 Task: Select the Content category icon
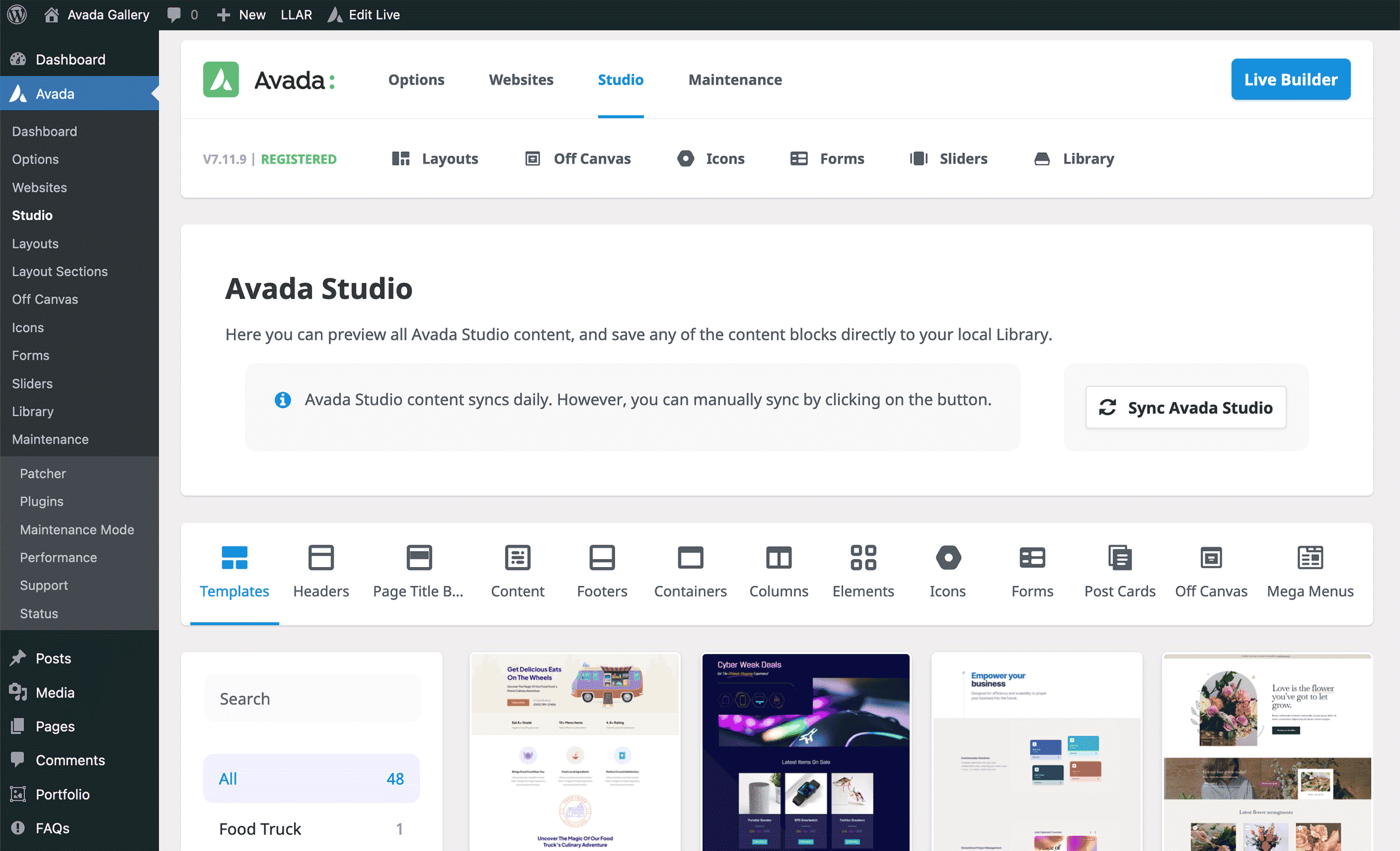click(x=517, y=557)
